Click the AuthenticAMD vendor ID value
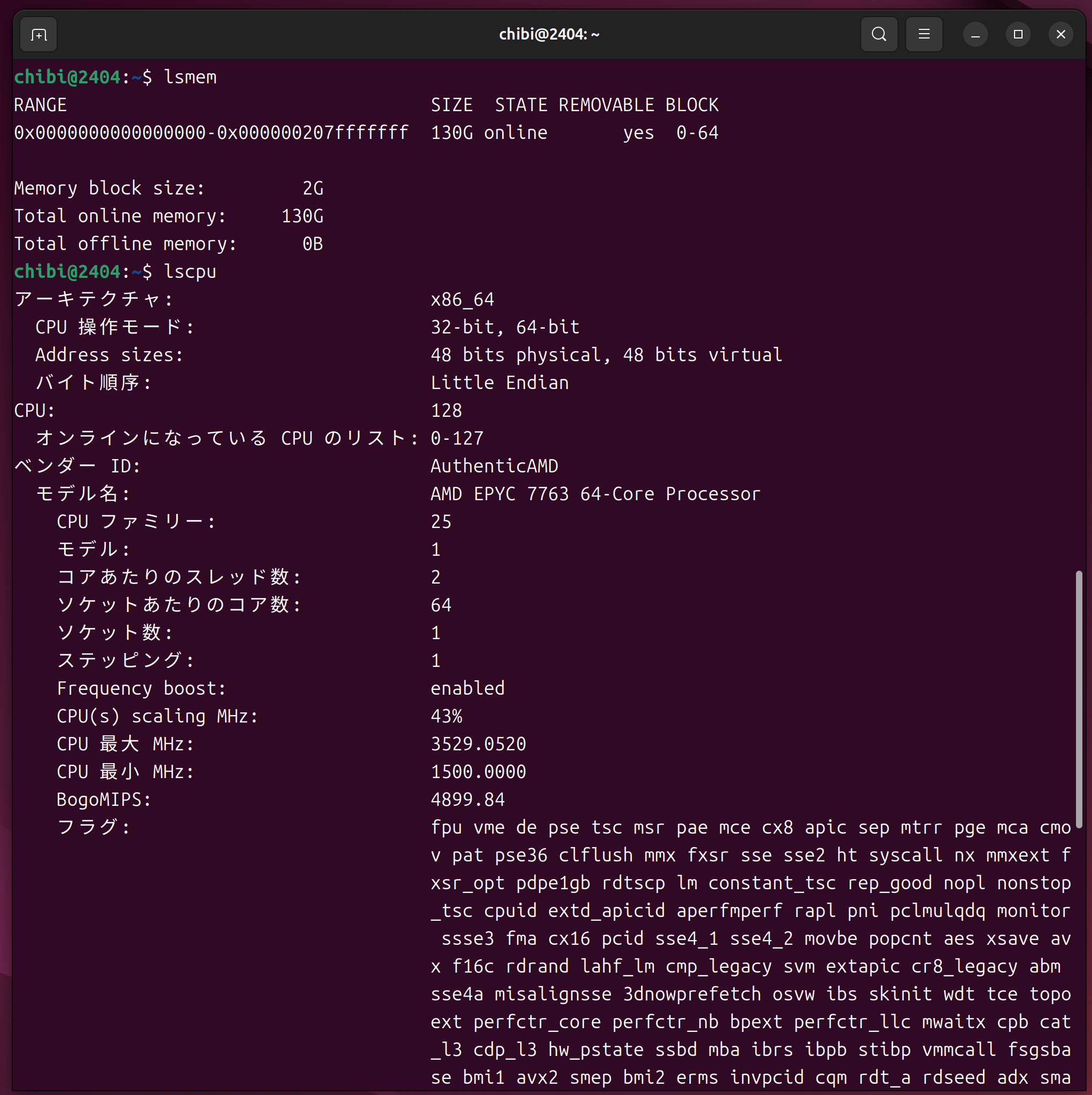The image size is (1092, 1095). 494,466
